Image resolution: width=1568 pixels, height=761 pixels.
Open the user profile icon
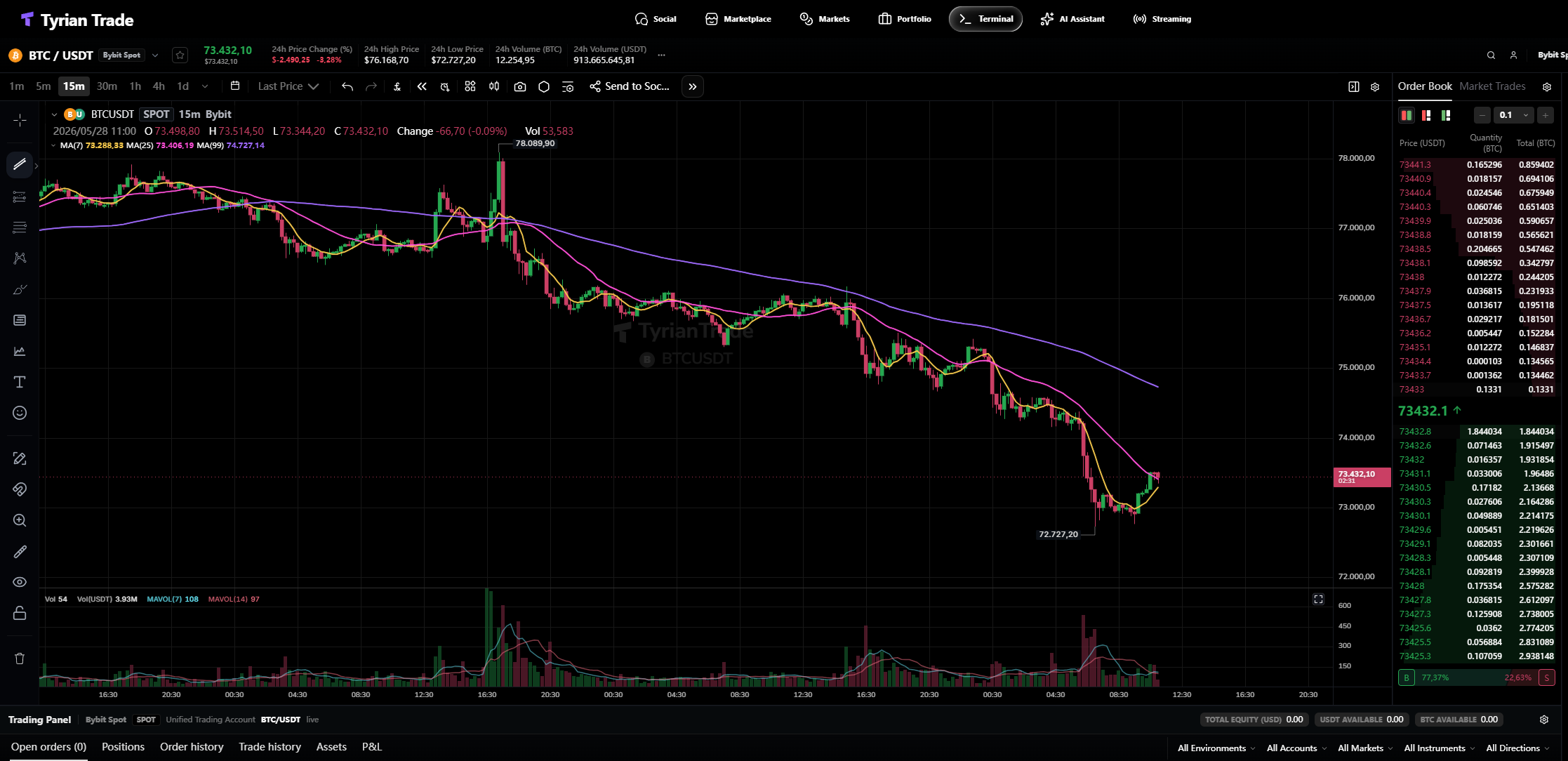point(1514,55)
